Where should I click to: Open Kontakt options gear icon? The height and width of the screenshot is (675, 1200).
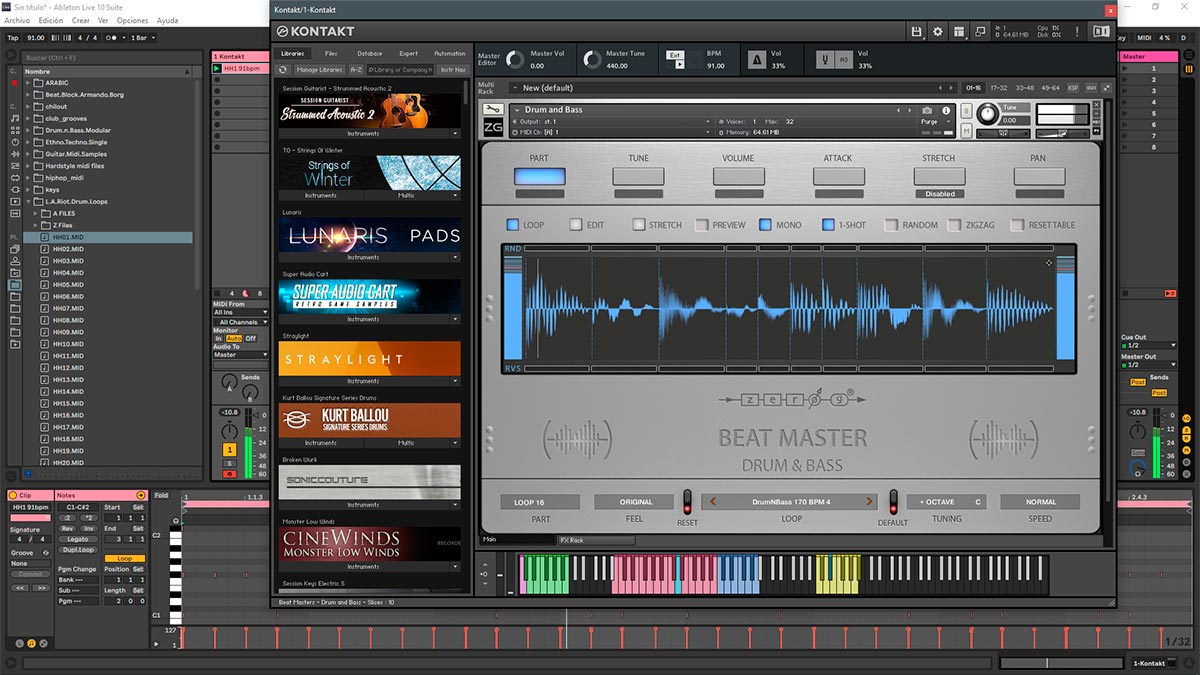click(x=938, y=32)
